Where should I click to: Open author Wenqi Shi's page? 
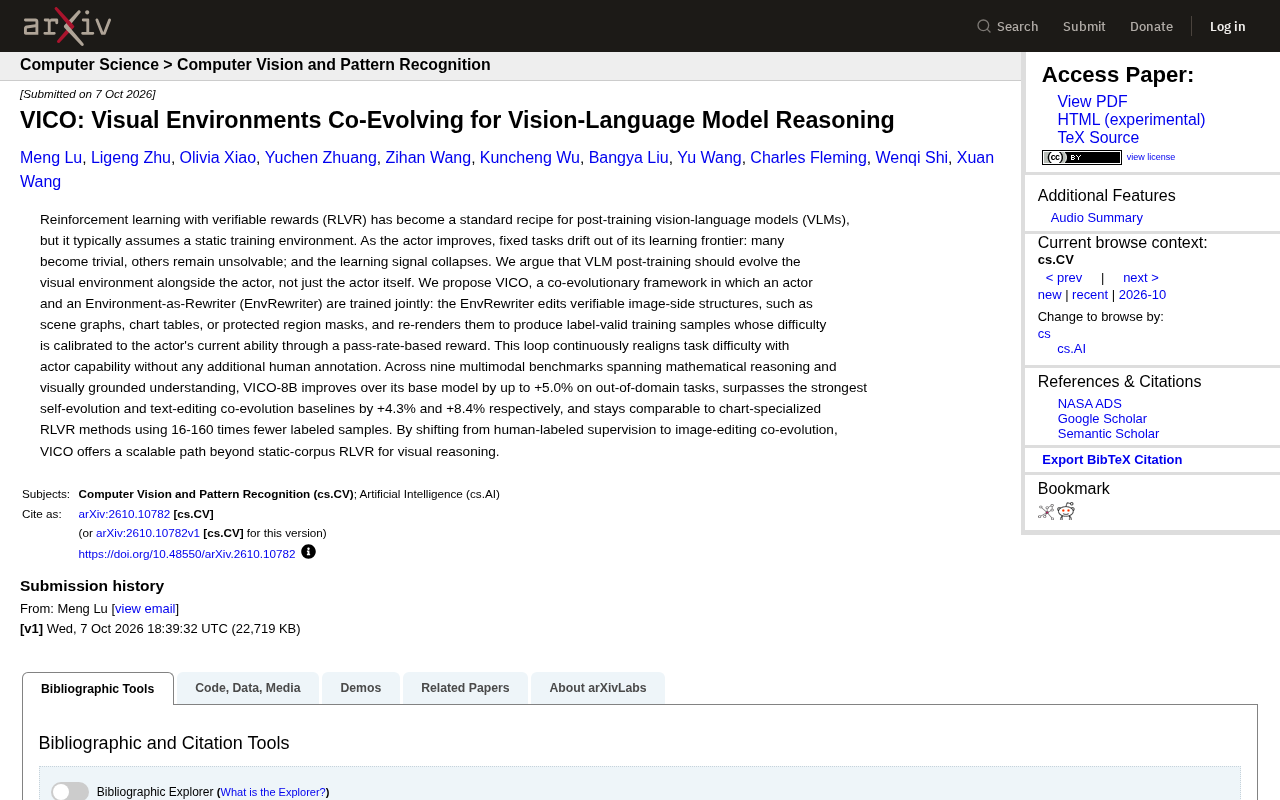click(x=912, y=158)
